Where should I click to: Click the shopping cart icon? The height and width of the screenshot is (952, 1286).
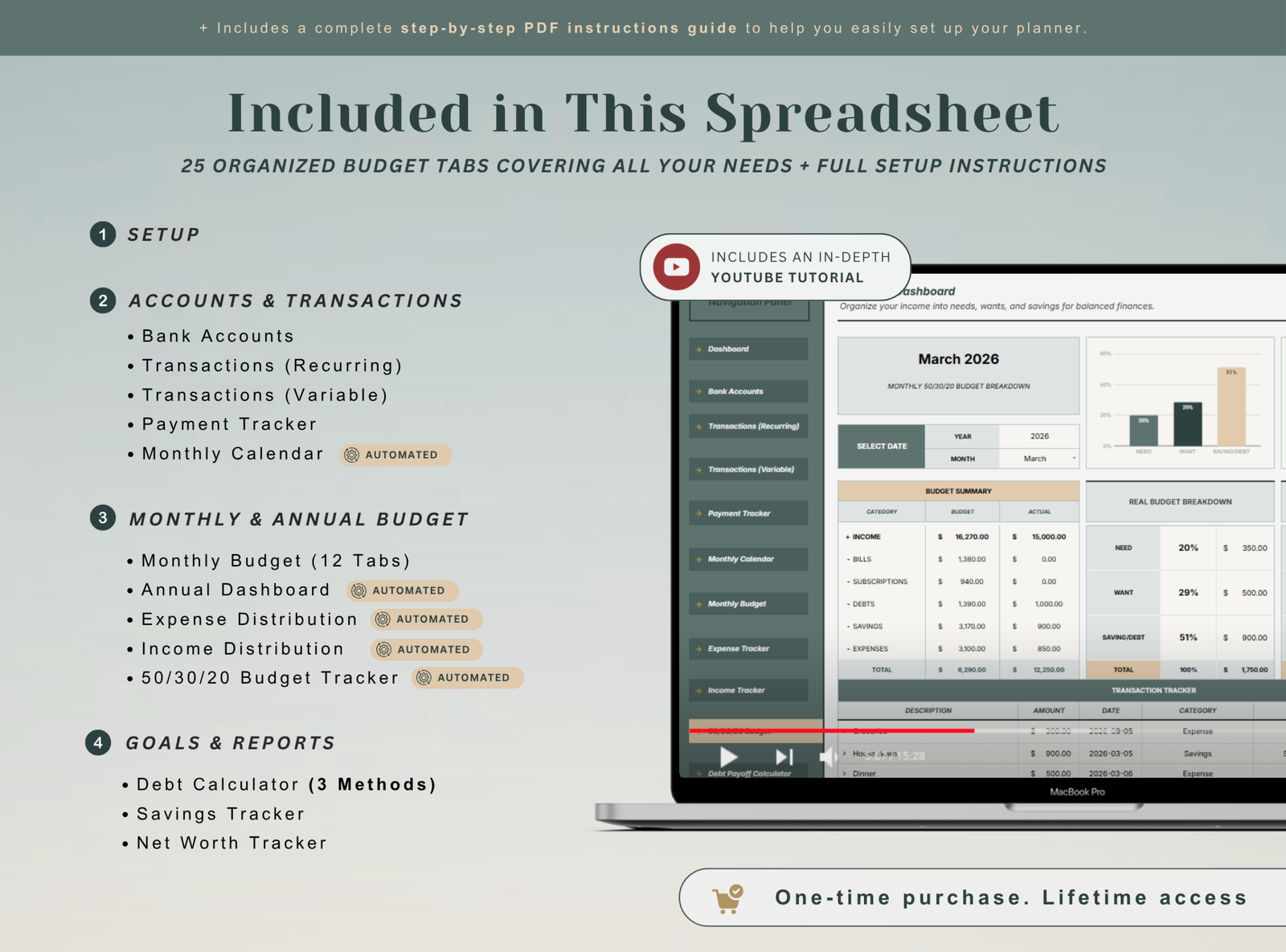click(x=727, y=898)
